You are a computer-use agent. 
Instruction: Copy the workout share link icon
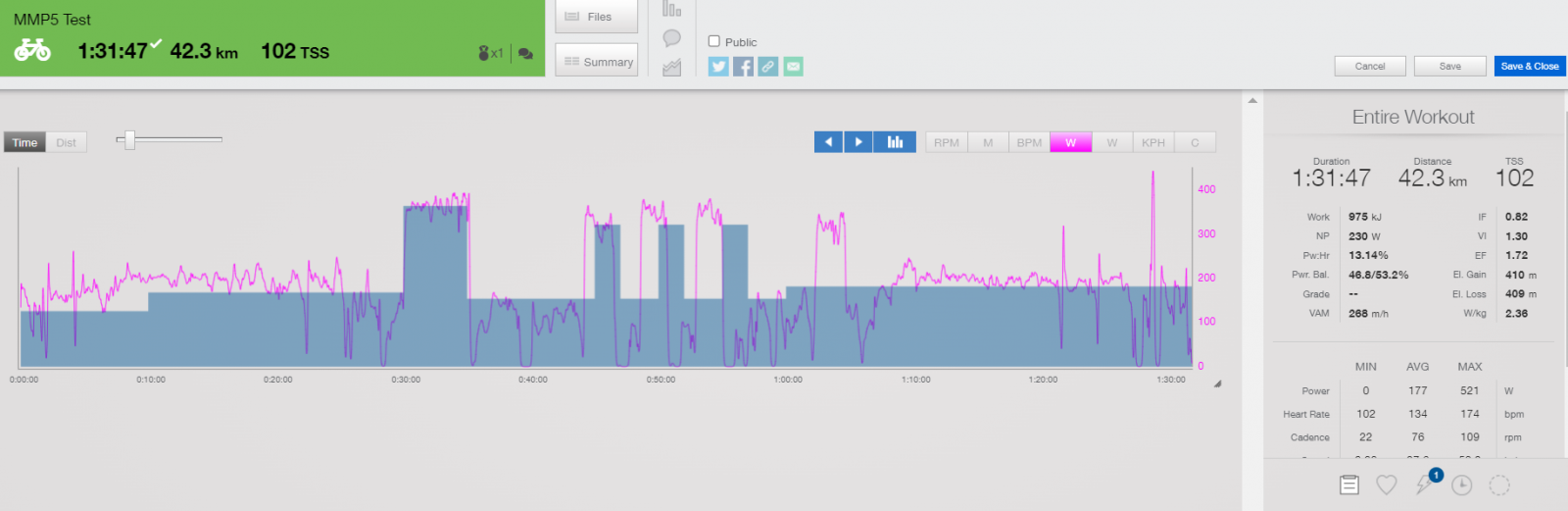coord(768,67)
